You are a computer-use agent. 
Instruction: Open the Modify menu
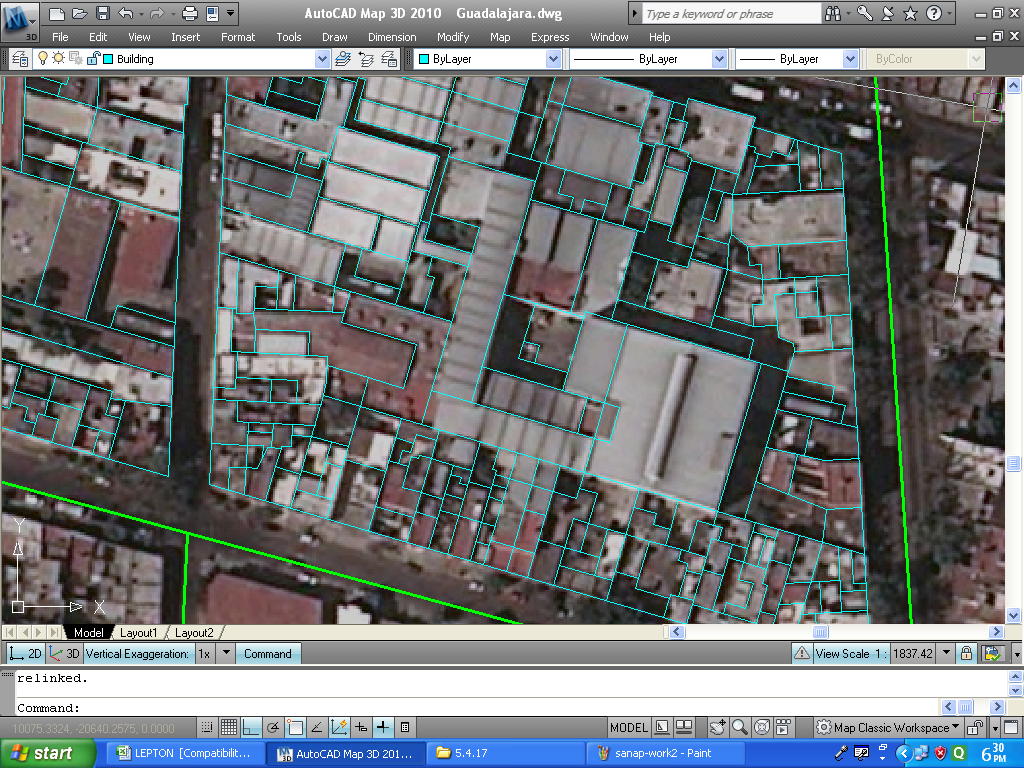point(453,37)
